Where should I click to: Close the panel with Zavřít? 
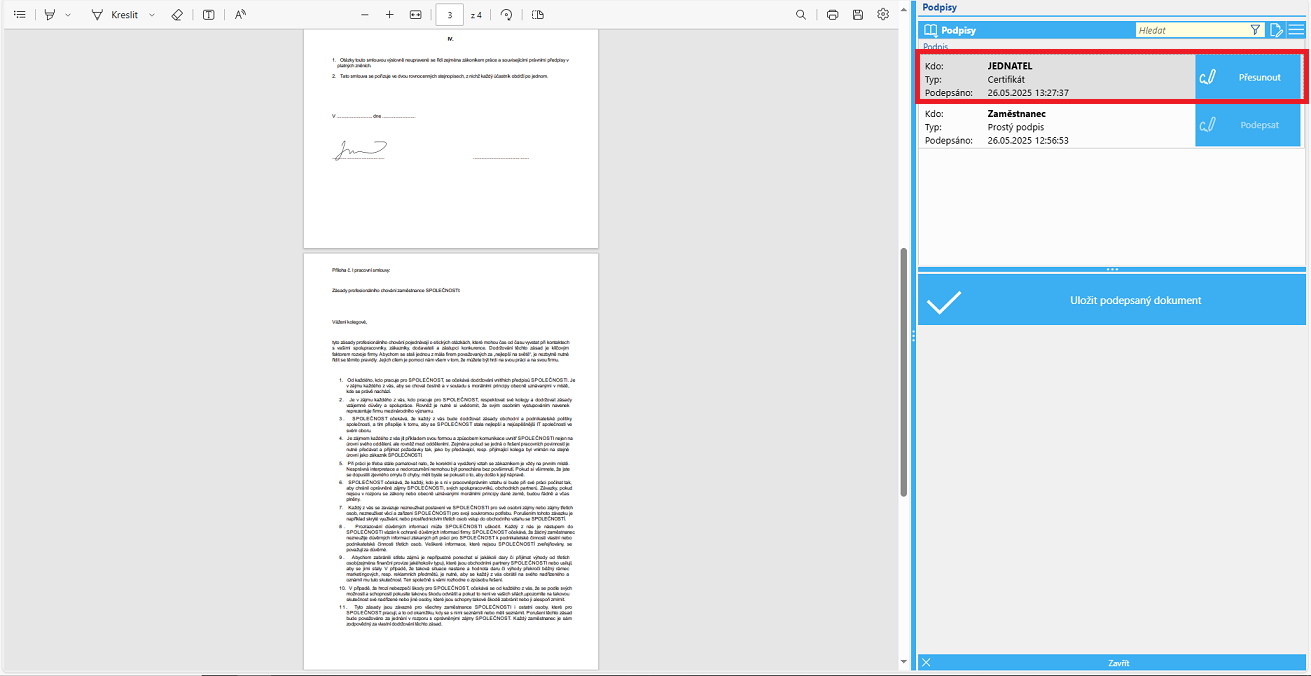(x=1112, y=663)
